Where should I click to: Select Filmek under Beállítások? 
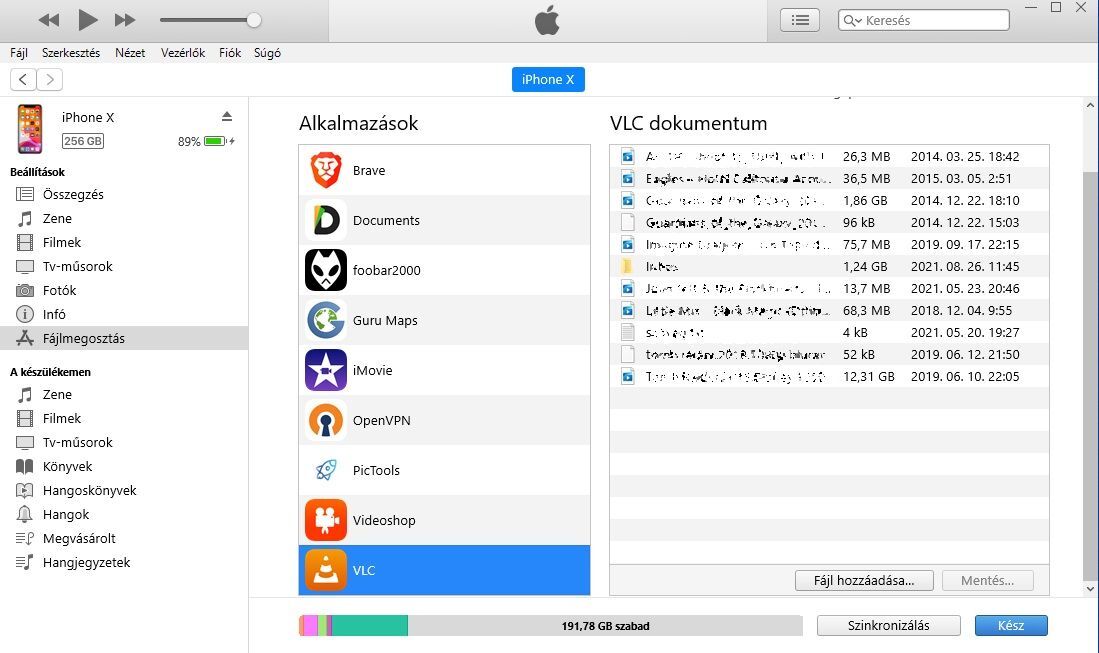124,242
